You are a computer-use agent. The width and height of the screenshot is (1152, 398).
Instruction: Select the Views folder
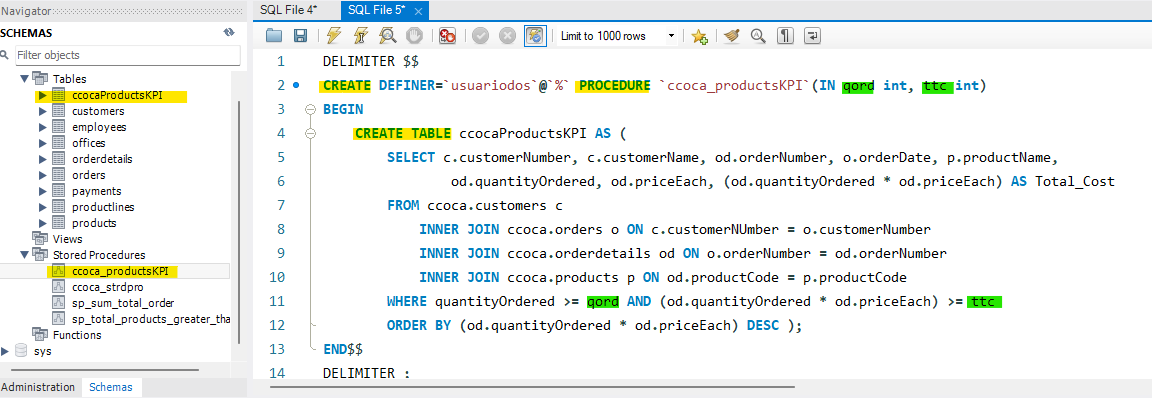click(x=68, y=239)
